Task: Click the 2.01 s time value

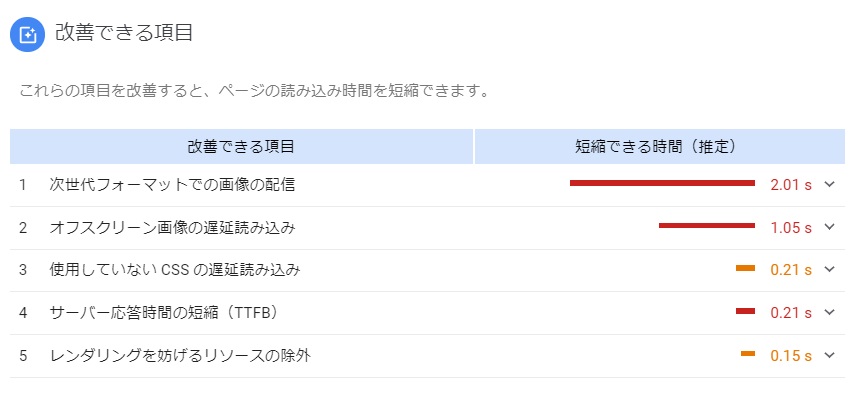Action: (x=791, y=185)
